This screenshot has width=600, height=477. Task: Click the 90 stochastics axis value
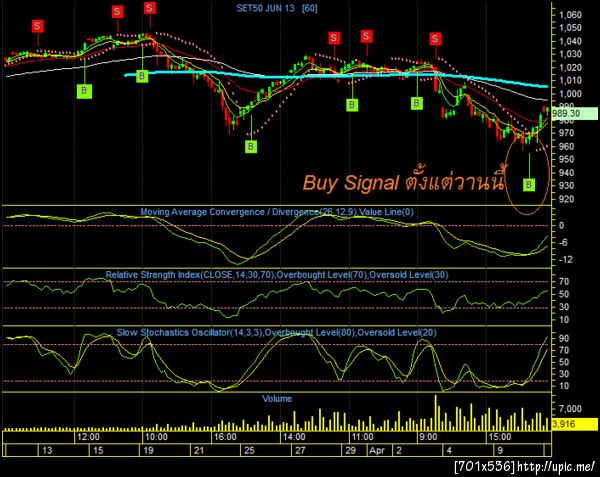click(x=564, y=339)
